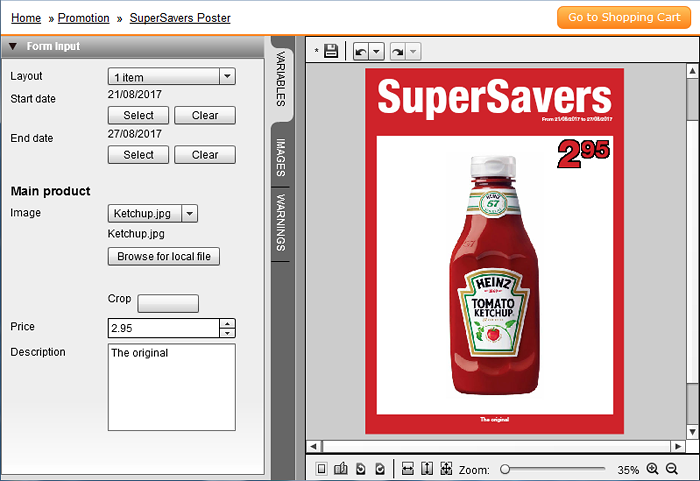The image size is (700, 481).
Task: Click the horizontal scrollbar left arrow
Action: [313, 446]
